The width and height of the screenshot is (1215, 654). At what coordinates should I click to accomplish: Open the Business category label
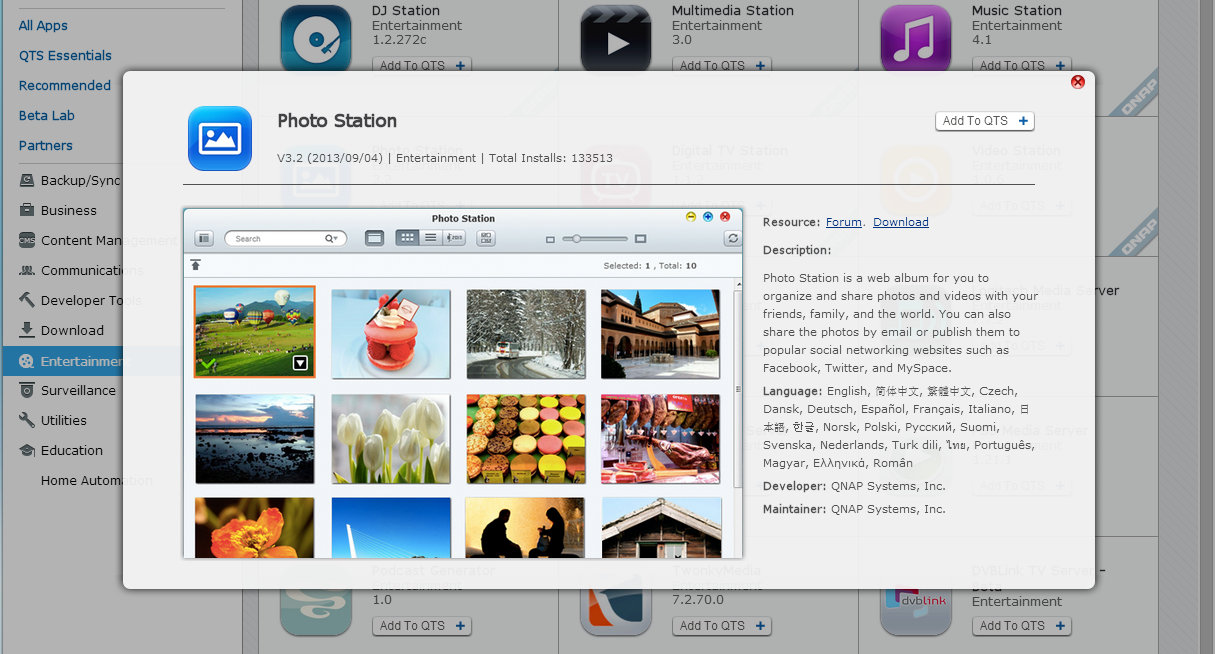69,211
